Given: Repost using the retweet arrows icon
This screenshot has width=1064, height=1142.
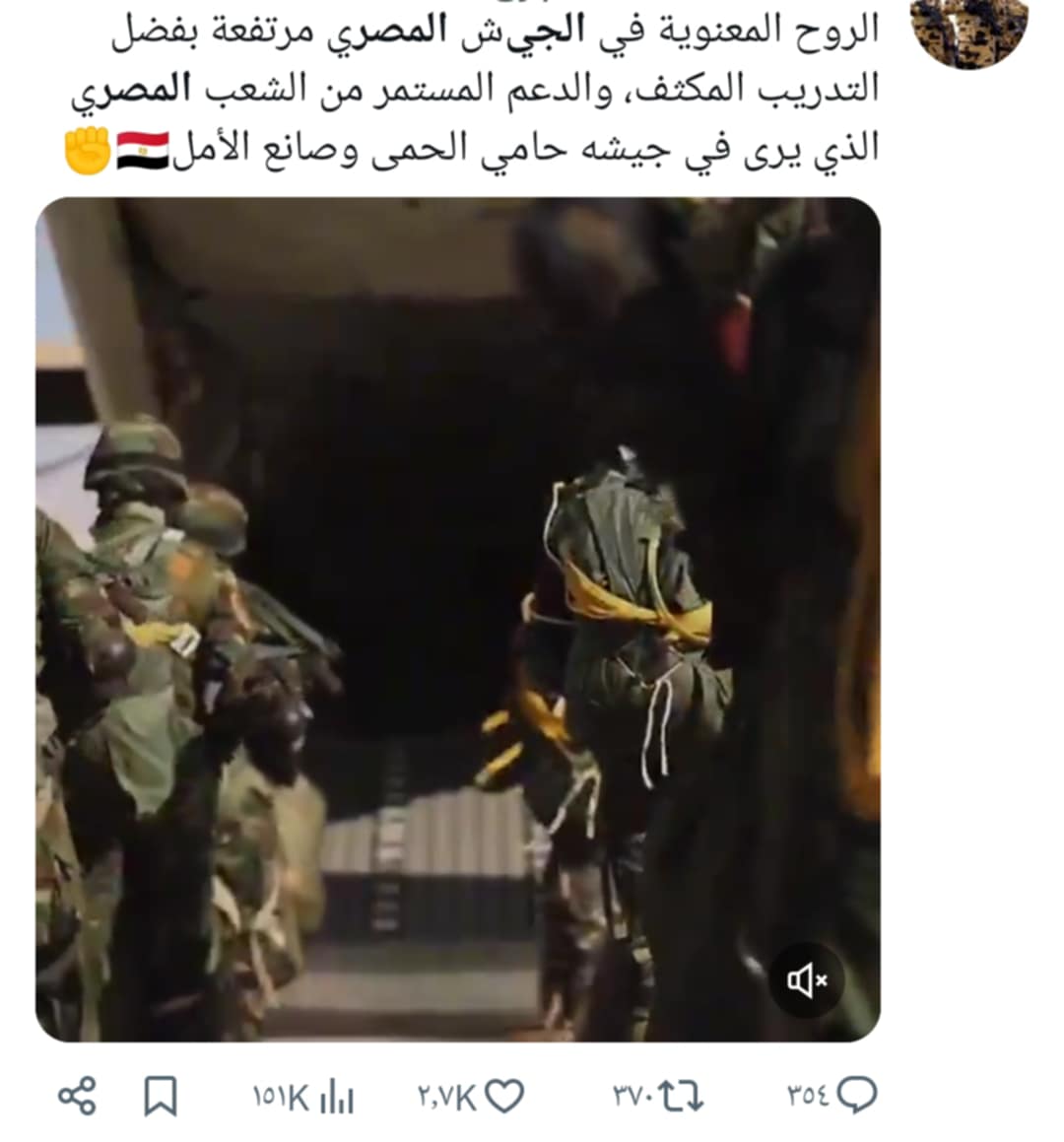Looking at the screenshot, I should 681,1096.
